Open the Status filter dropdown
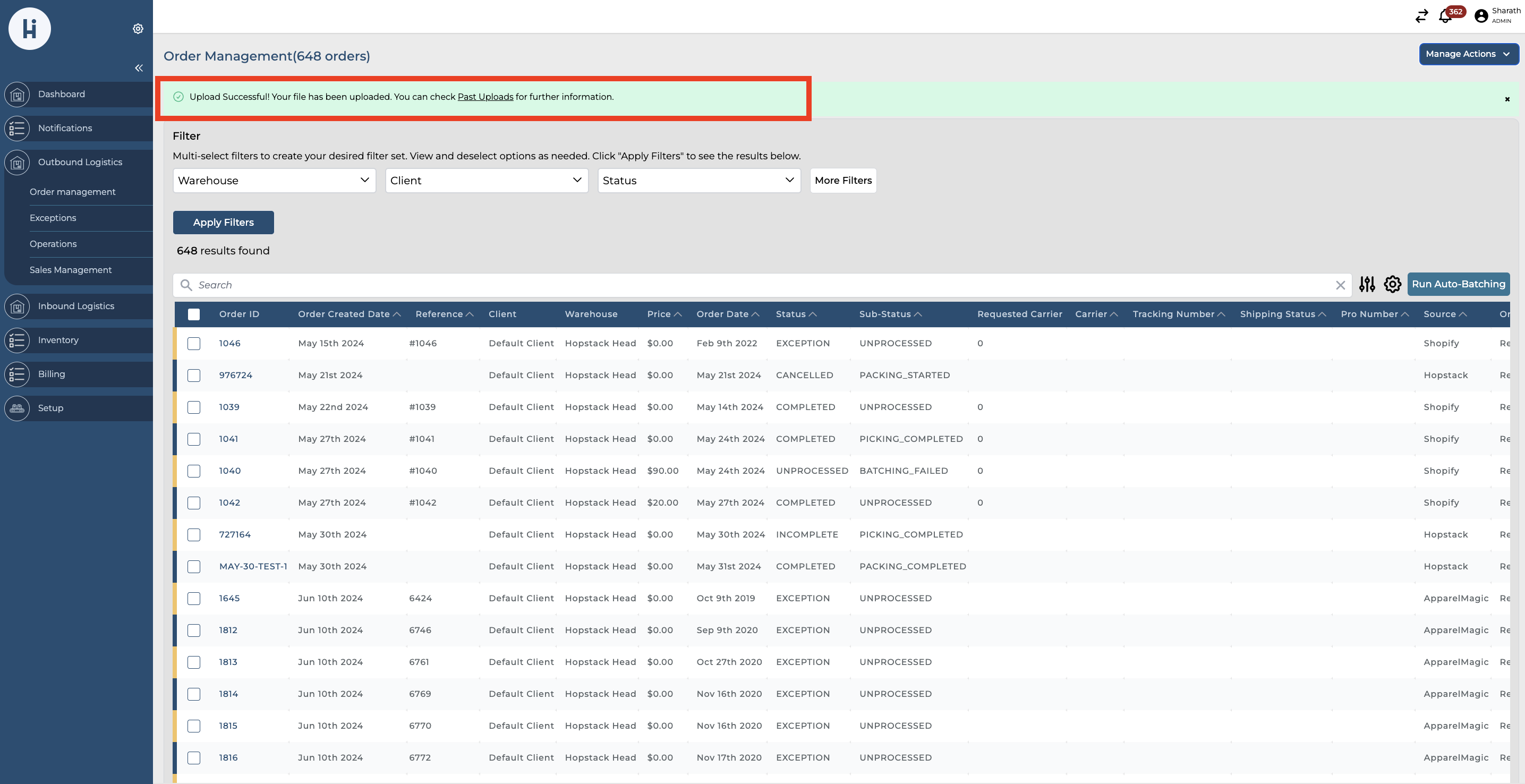1525x784 pixels. click(698, 181)
